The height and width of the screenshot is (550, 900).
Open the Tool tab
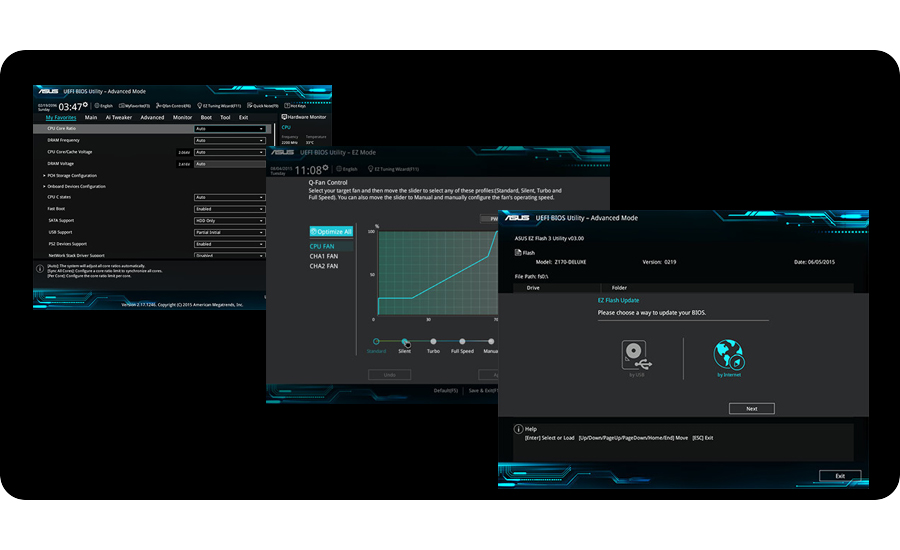click(x=225, y=117)
